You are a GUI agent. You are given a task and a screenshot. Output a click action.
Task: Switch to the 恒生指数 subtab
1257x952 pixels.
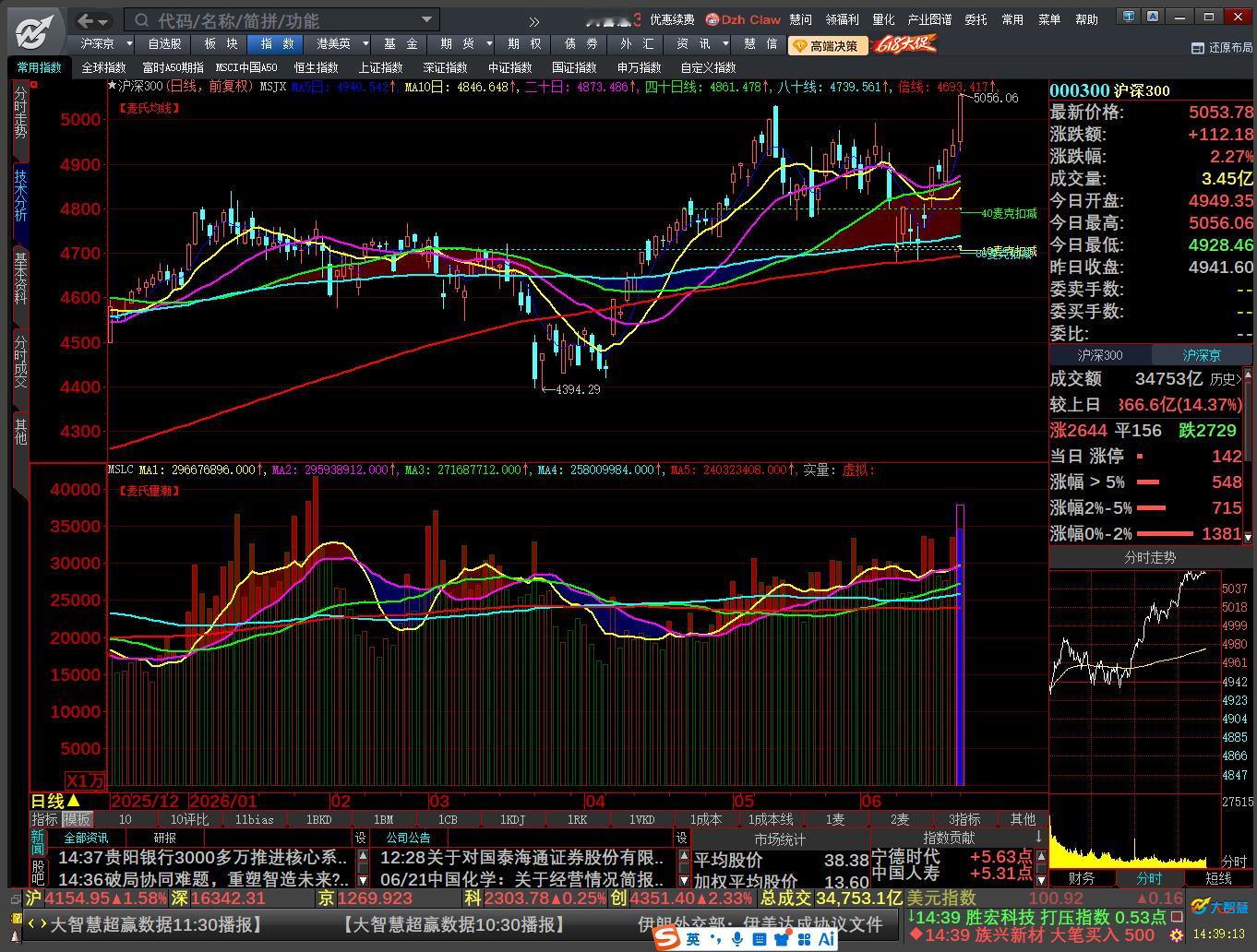pyautogui.click(x=316, y=67)
